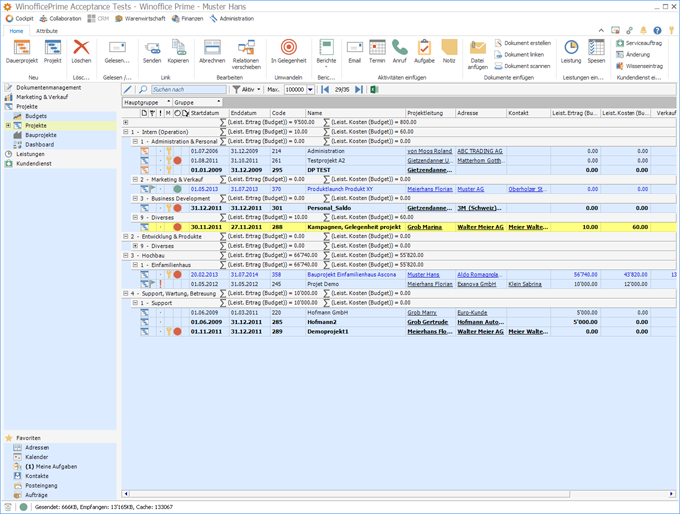Click Dokument erstellen

pos(523,43)
